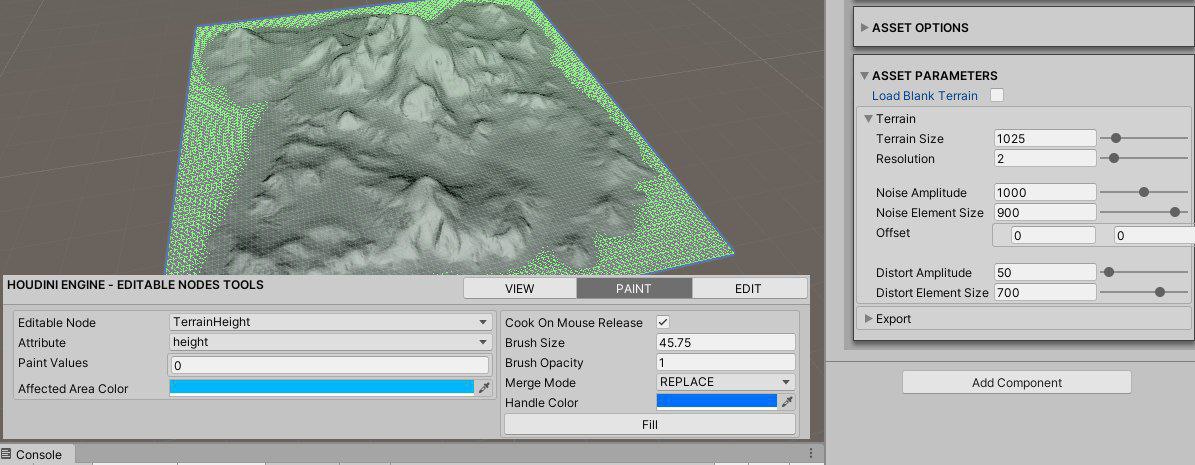
Task: Adjust Distort Amplitude slider
Action: [1143, 272]
